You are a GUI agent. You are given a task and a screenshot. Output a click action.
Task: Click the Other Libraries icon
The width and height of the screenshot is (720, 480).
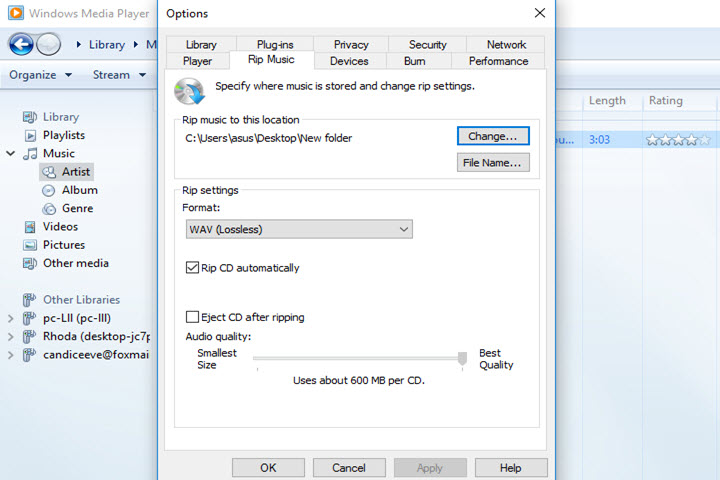tap(29, 300)
